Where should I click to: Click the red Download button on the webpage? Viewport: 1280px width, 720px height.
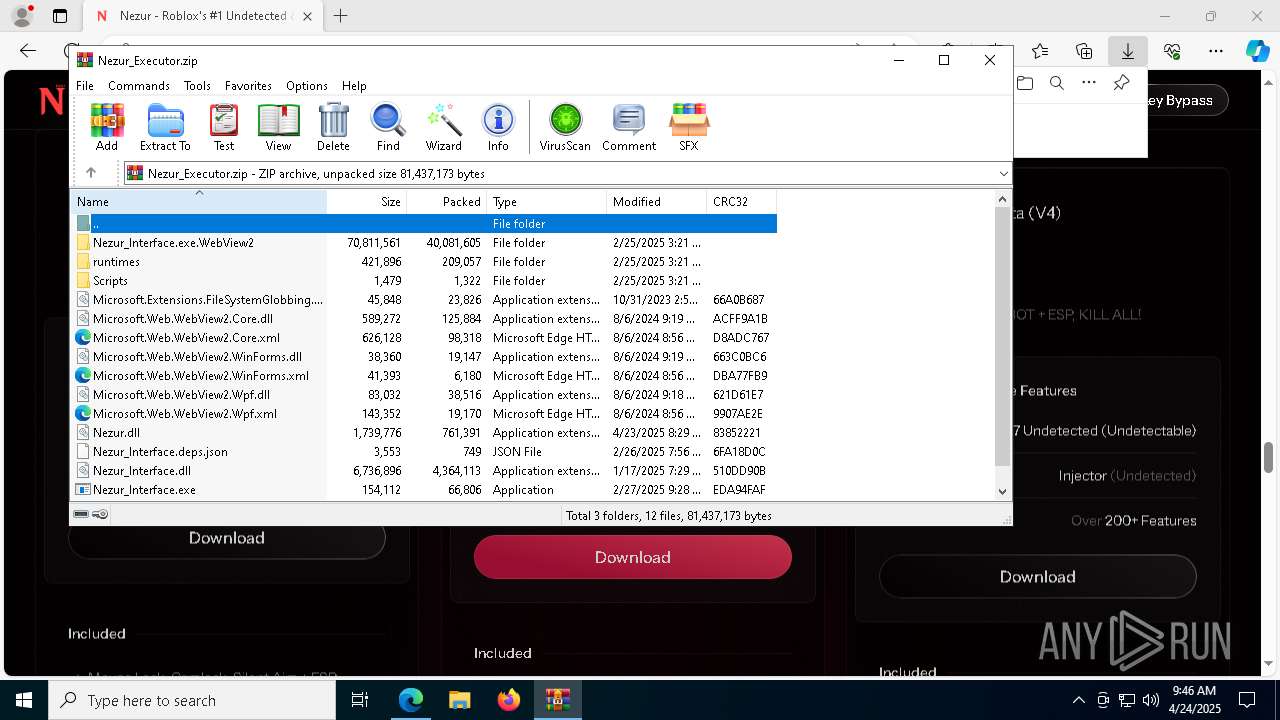(x=632, y=557)
